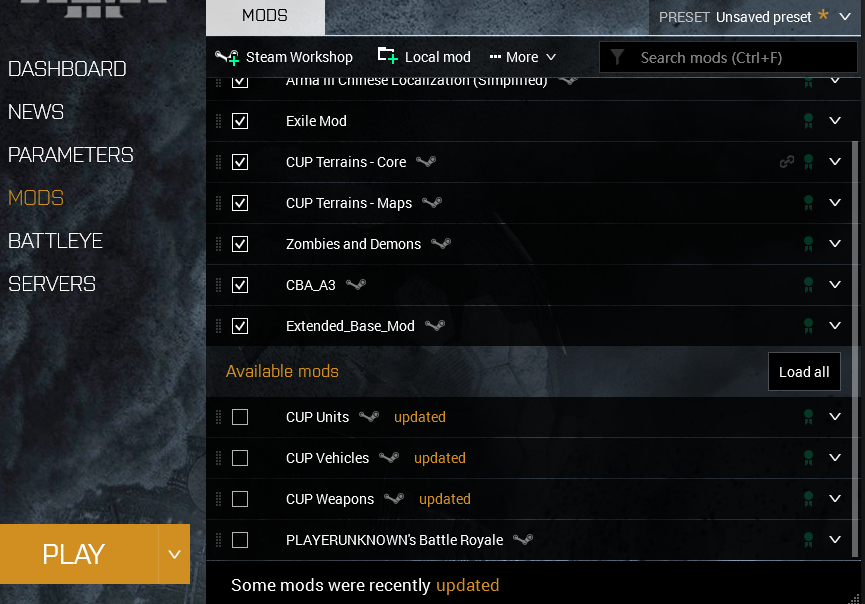This screenshot has height=604, width=865.
Task: Click Steam icon next to Zombies and Demons
Action: [441, 243]
